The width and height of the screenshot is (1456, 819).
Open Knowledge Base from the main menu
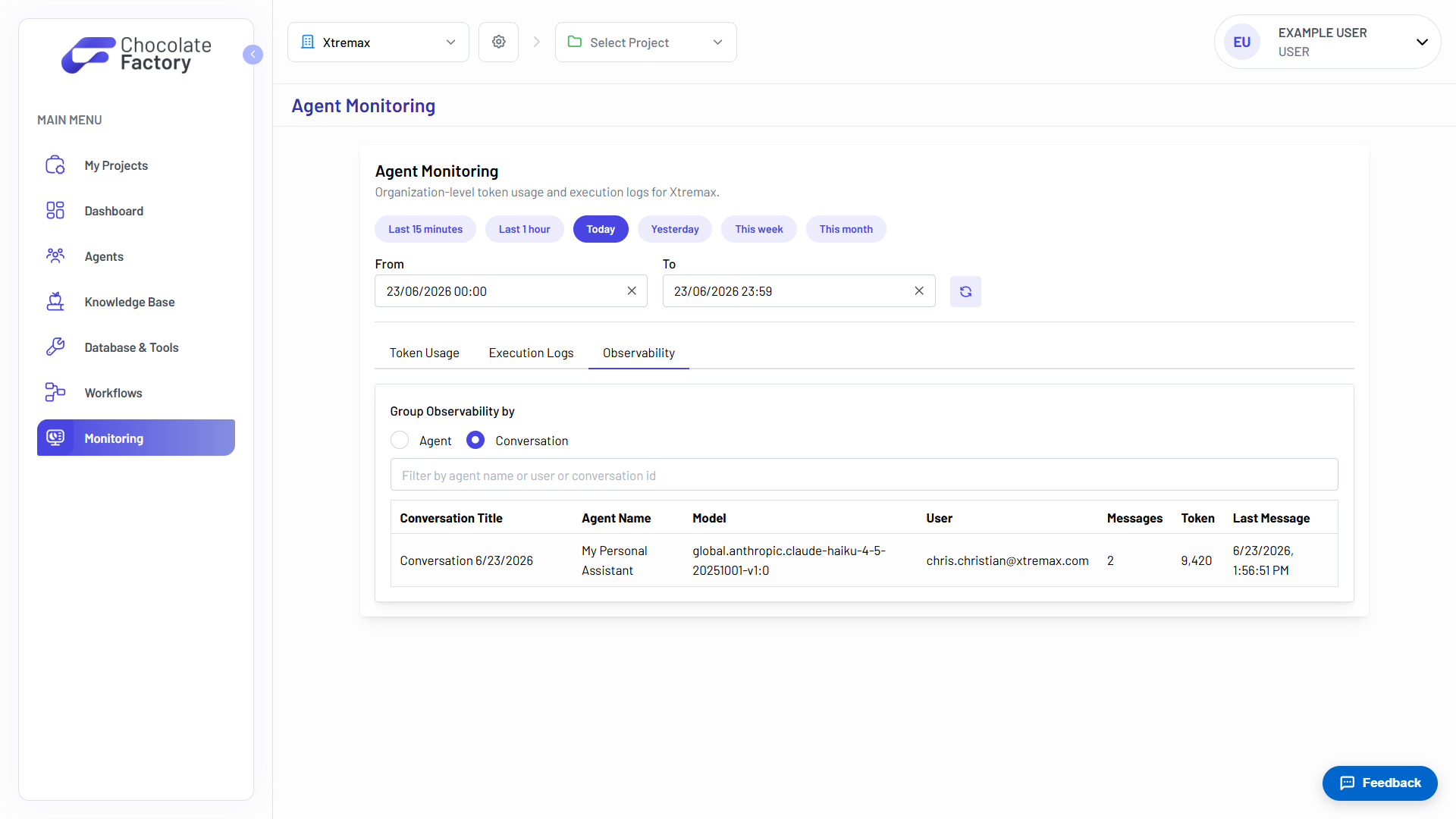click(136, 302)
